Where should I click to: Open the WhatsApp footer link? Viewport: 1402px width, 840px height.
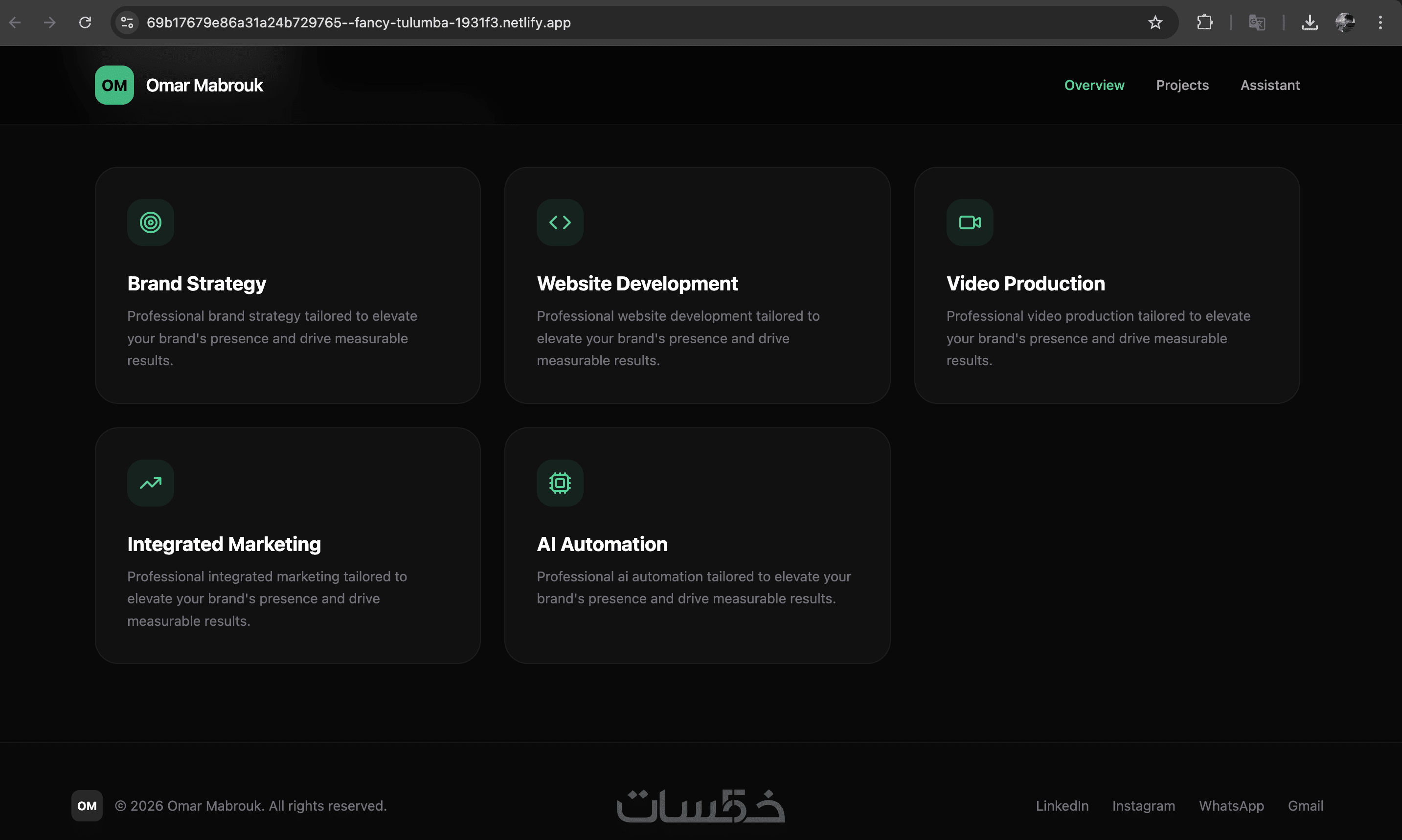[x=1231, y=805]
